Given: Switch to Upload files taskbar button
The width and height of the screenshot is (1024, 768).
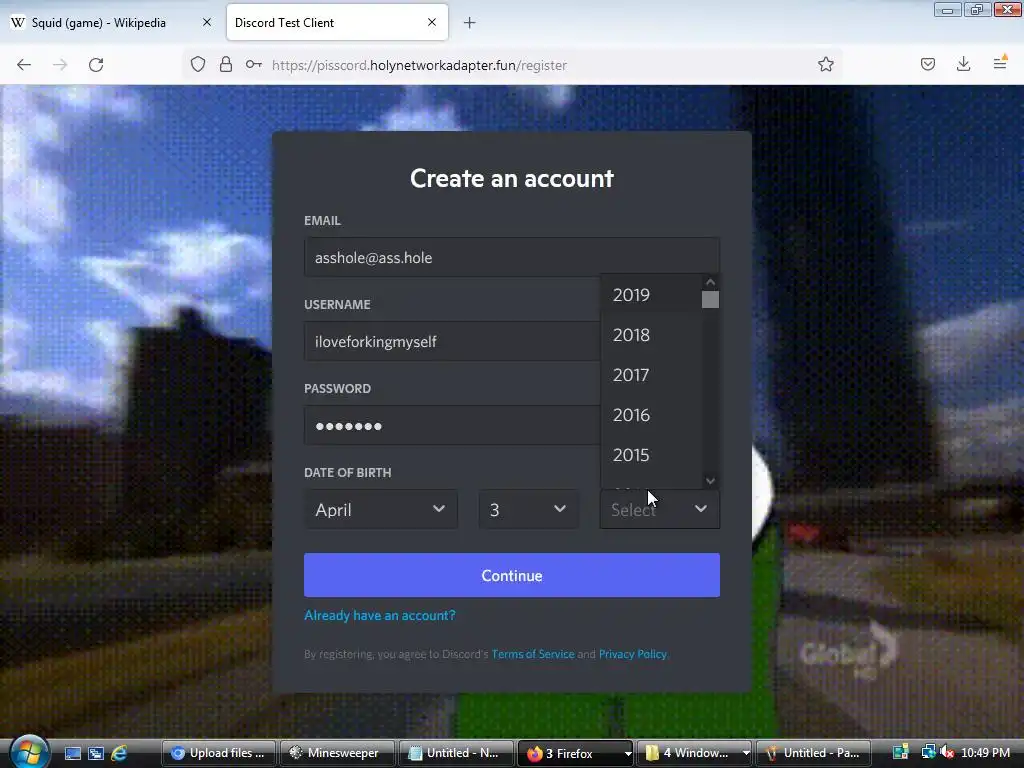Looking at the screenshot, I should tap(219, 753).
